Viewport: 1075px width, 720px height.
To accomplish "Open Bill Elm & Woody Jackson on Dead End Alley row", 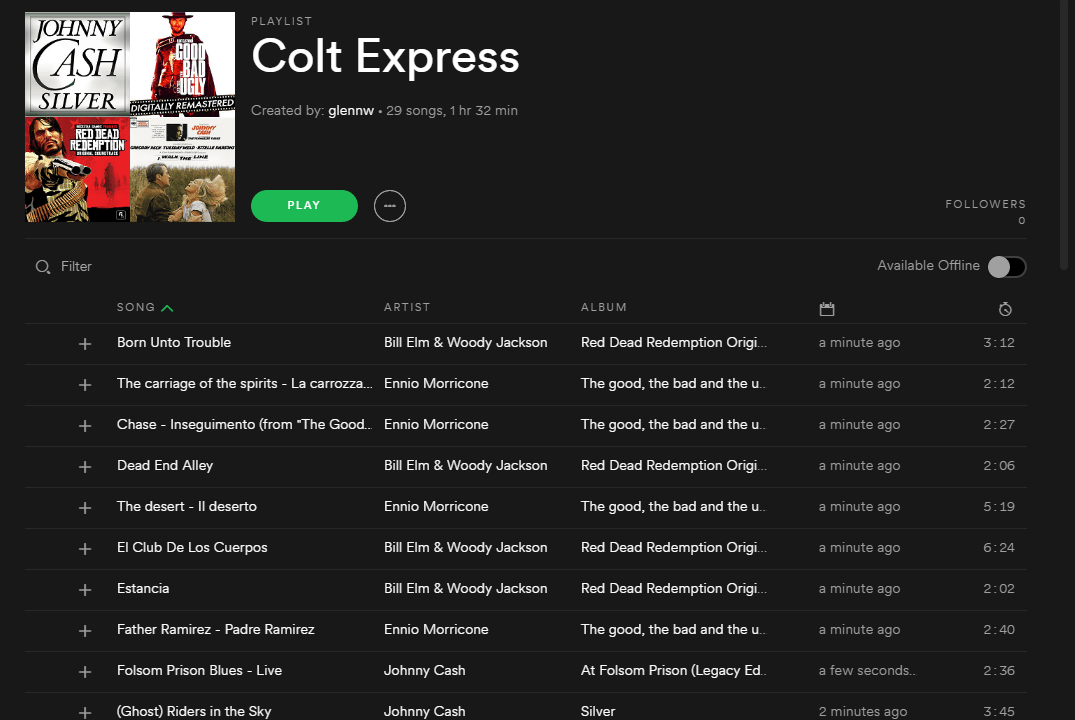I will pos(466,466).
